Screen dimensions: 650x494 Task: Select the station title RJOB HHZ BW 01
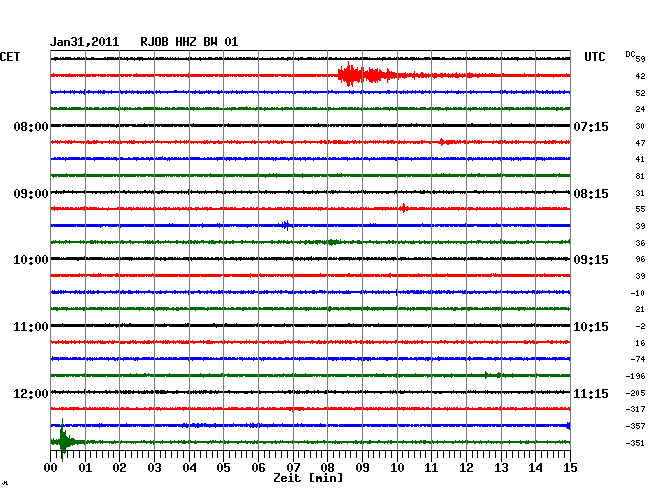(189, 42)
